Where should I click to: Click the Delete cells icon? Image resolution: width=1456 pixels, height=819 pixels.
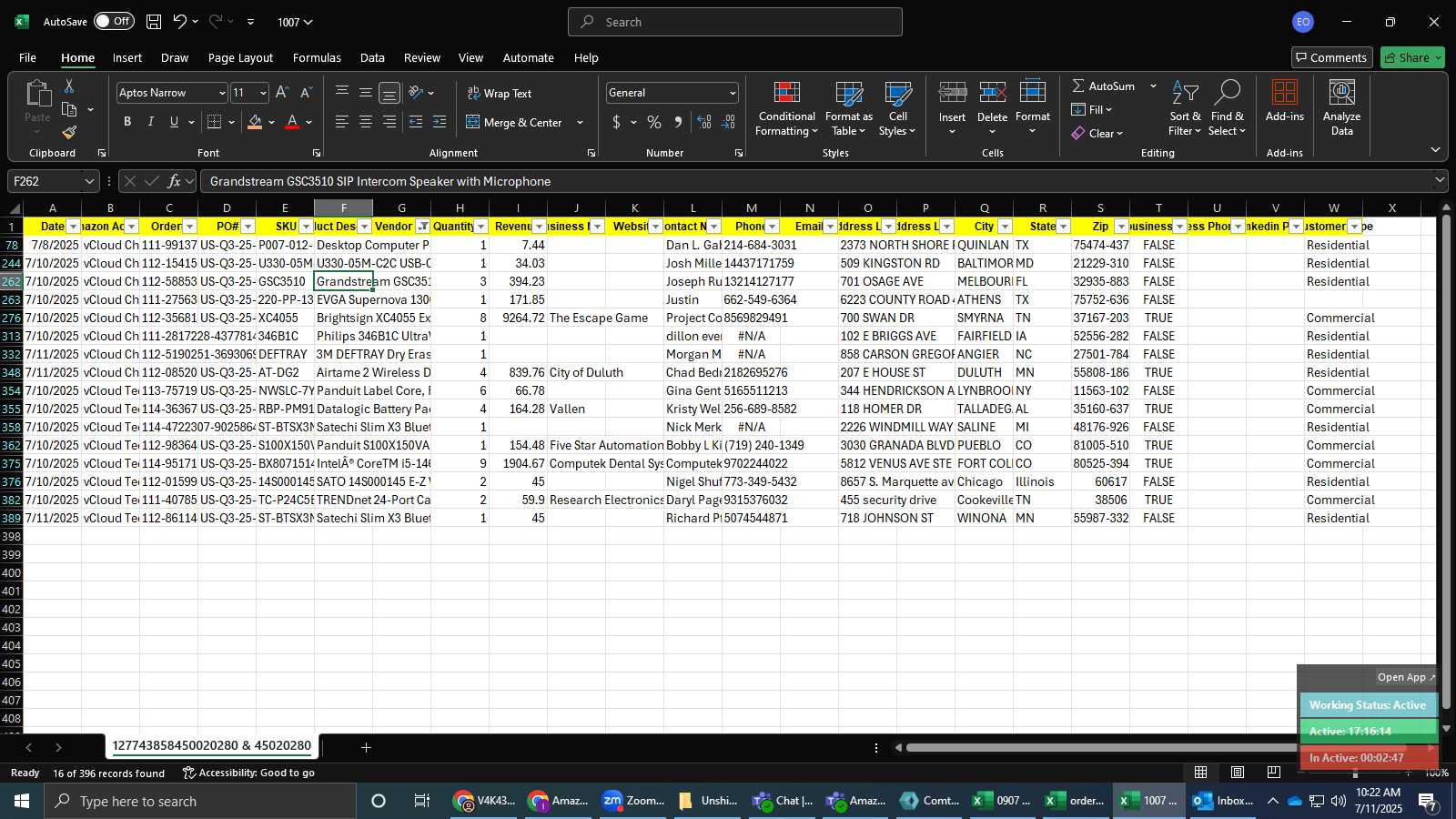tap(992, 93)
